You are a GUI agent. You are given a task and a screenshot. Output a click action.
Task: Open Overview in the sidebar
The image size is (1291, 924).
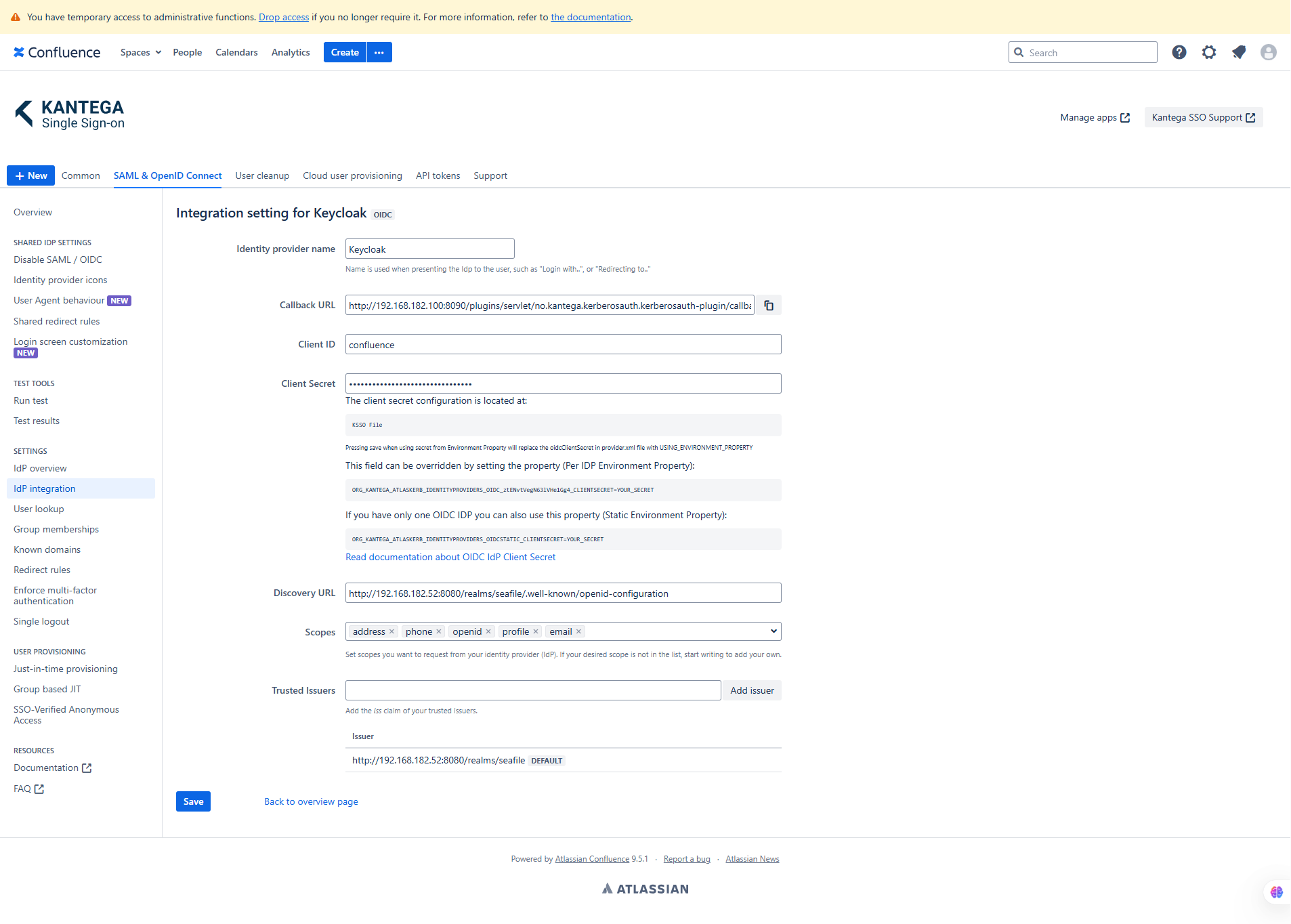(x=33, y=212)
